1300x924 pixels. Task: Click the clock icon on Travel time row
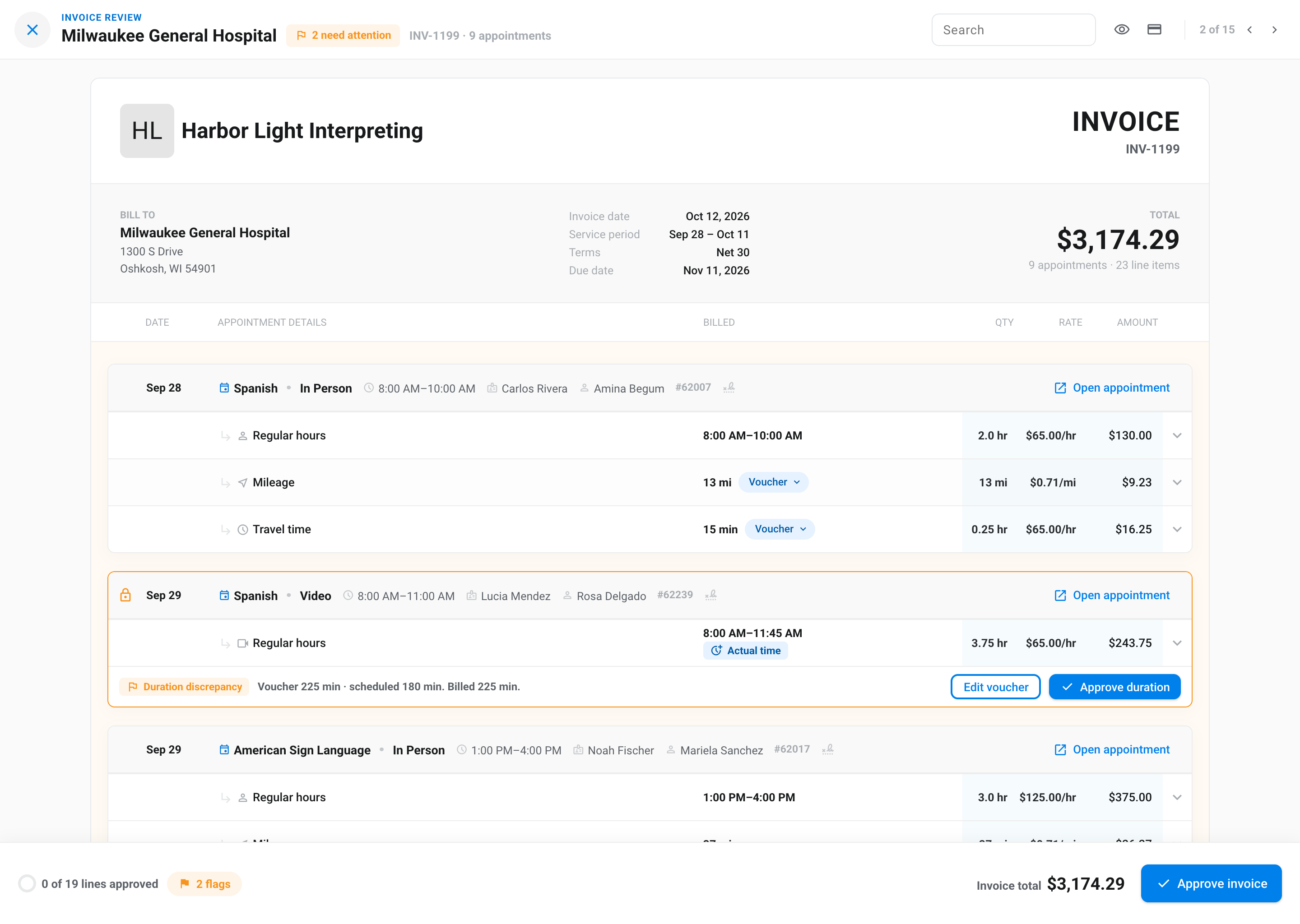click(x=242, y=530)
